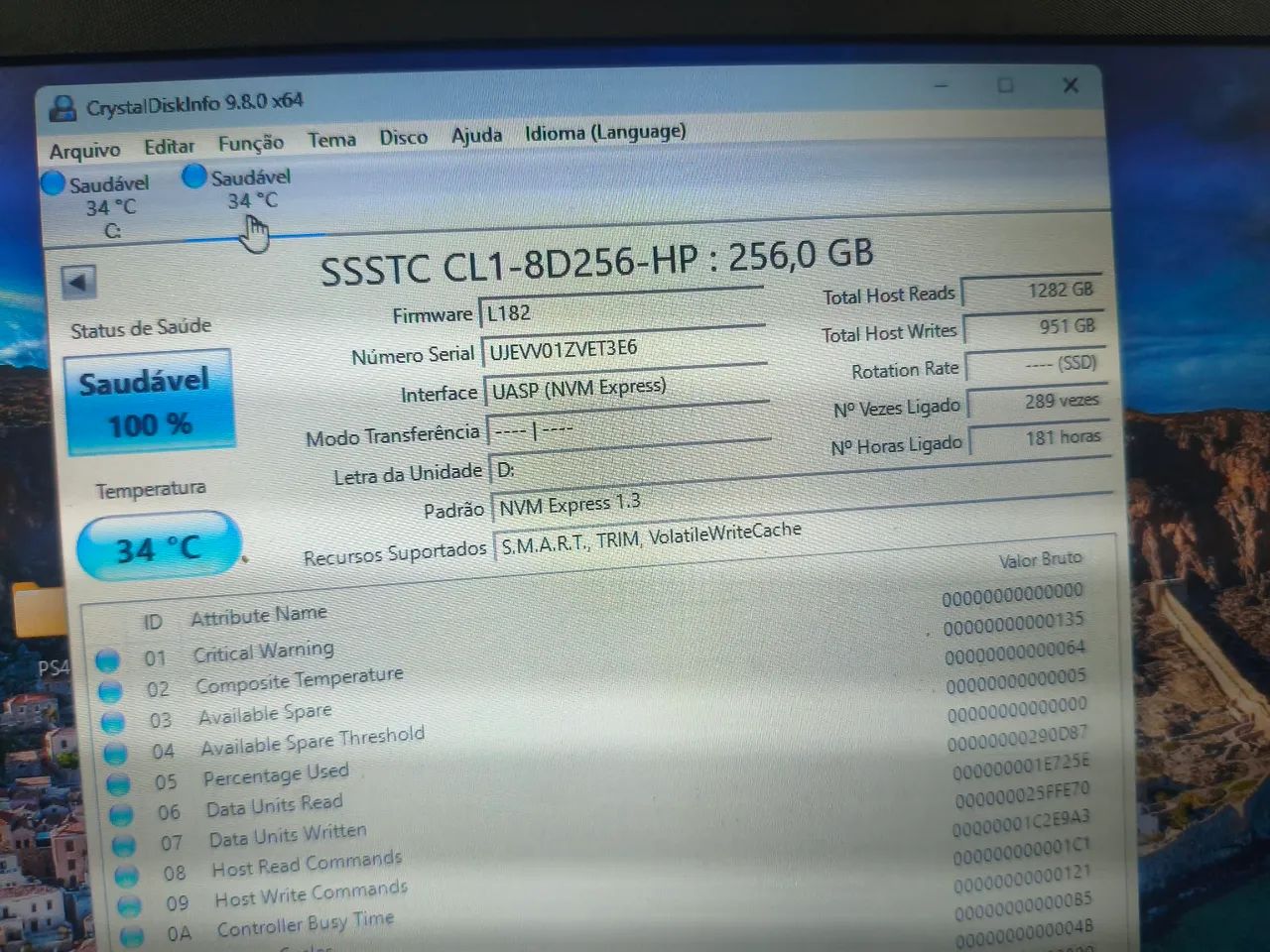Select the Host Read Commands attribute
This screenshot has width=1270, height=952.
(308, 863)
